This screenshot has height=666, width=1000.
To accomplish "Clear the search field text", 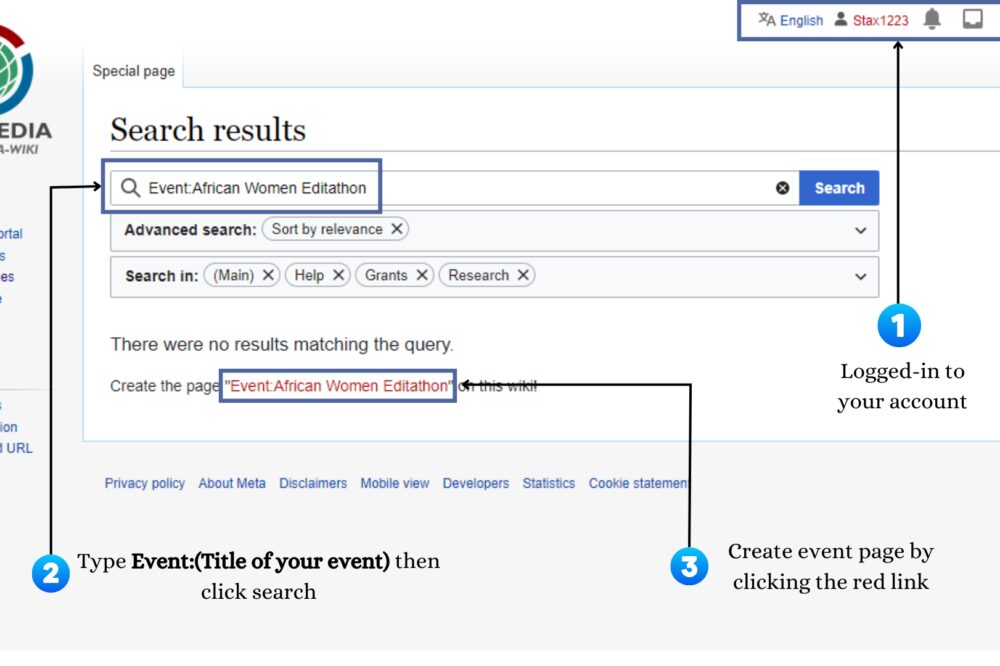I will click(x=782, y=188).
